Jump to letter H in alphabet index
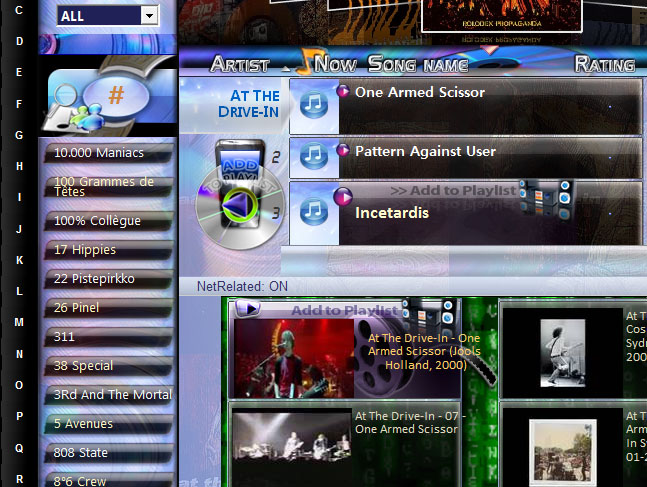The width and height of the screenshot is (647, 487). point(19,166)
